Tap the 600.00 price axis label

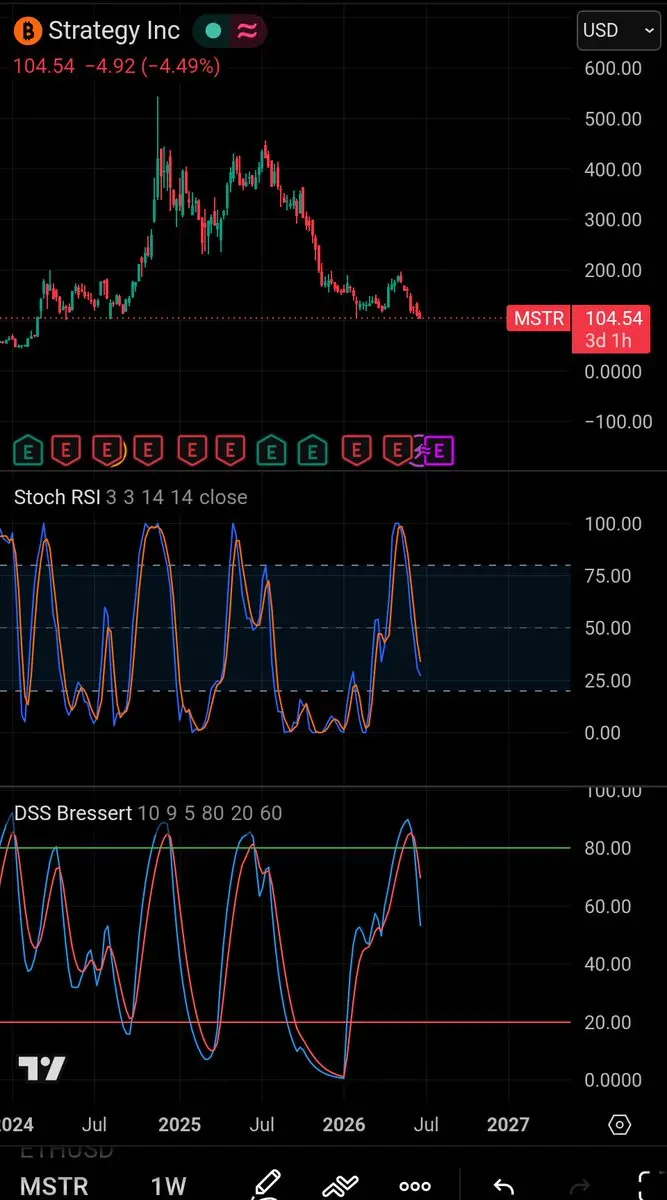[613, 69]
